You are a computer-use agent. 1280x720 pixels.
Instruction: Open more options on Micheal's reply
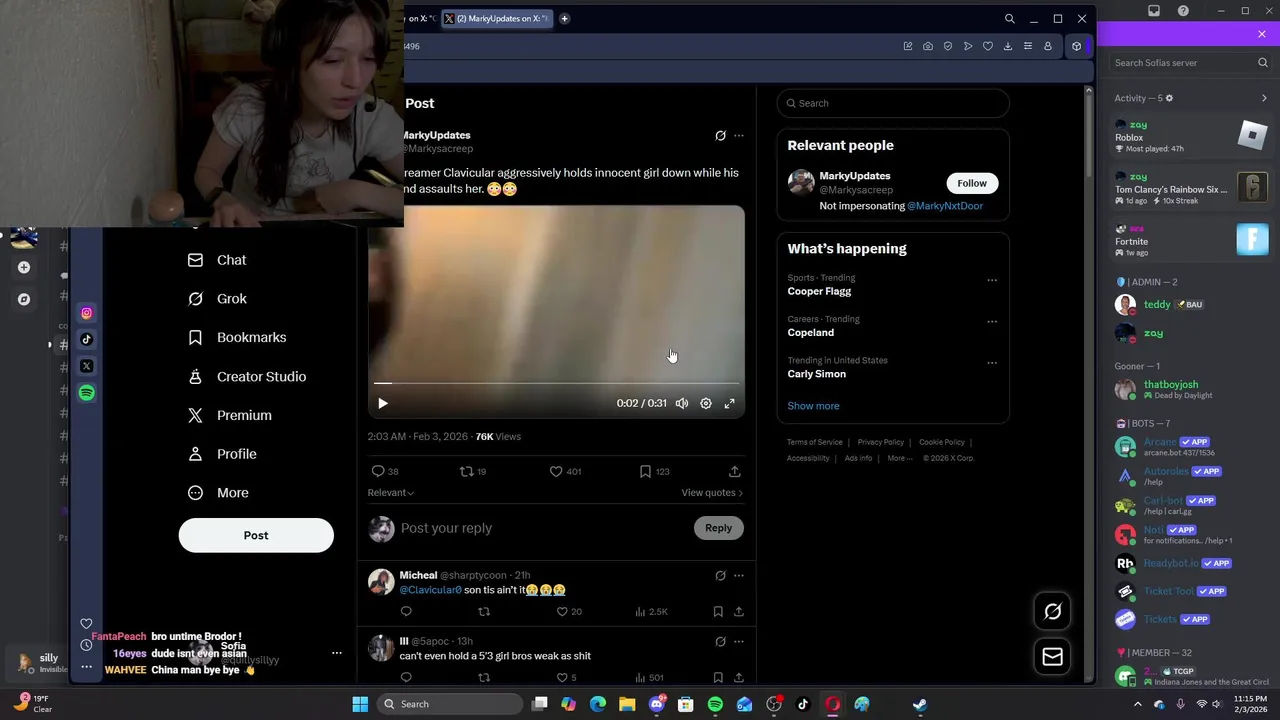pos(739,575)
